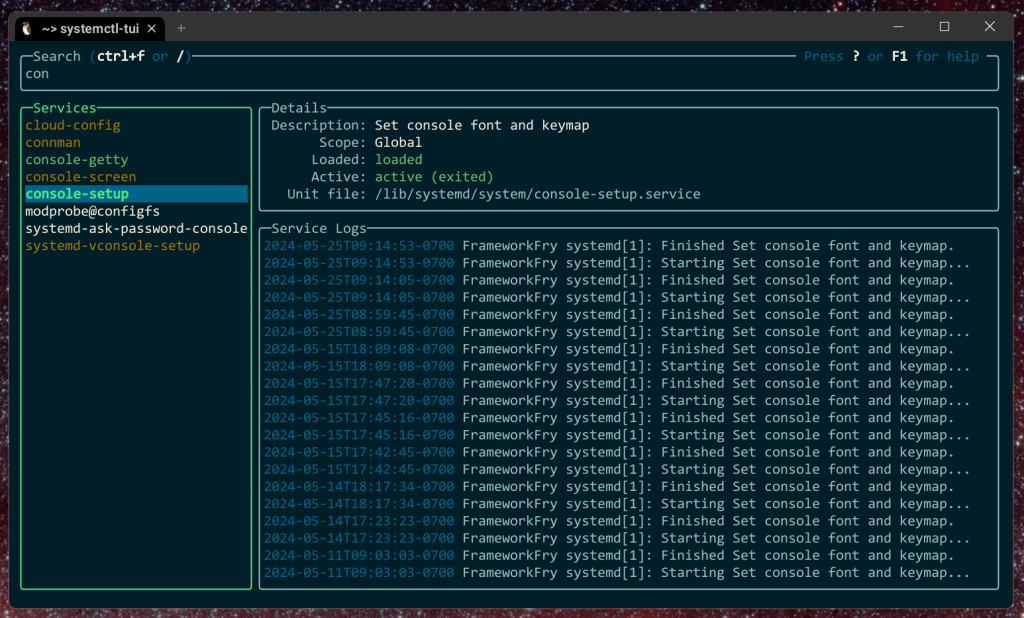Click the highlighted console-setup service
This screenshot has width=1024, height=618.
[77, 194]
